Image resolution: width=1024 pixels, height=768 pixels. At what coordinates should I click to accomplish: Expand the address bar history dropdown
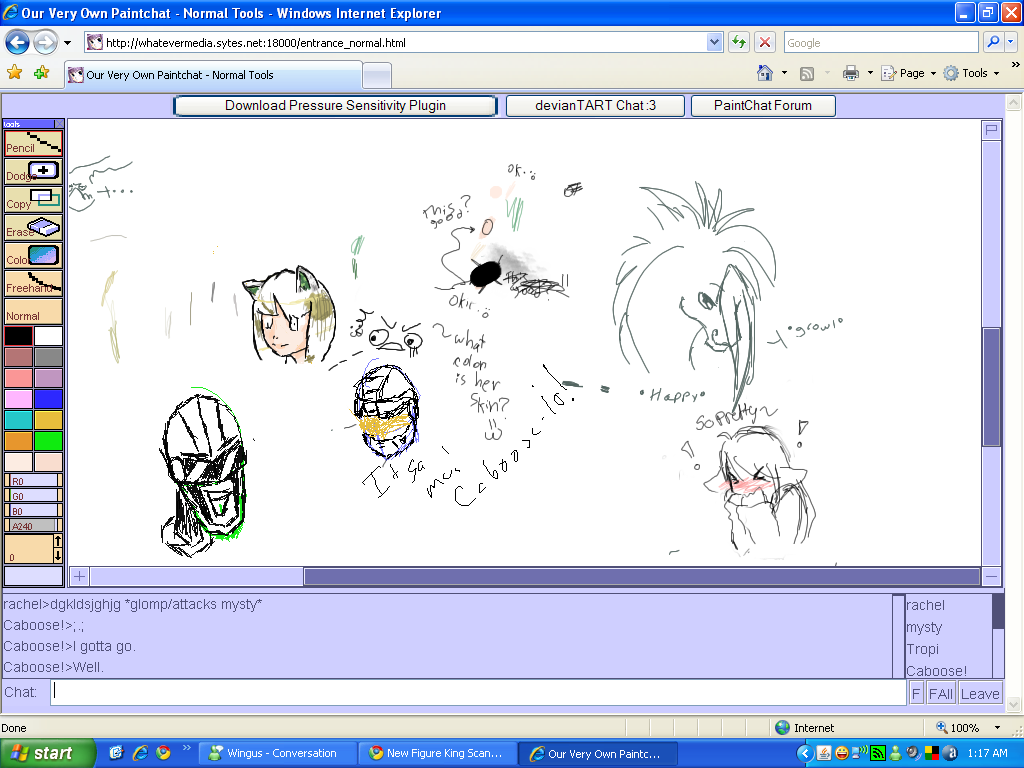[x=714, y=42]
